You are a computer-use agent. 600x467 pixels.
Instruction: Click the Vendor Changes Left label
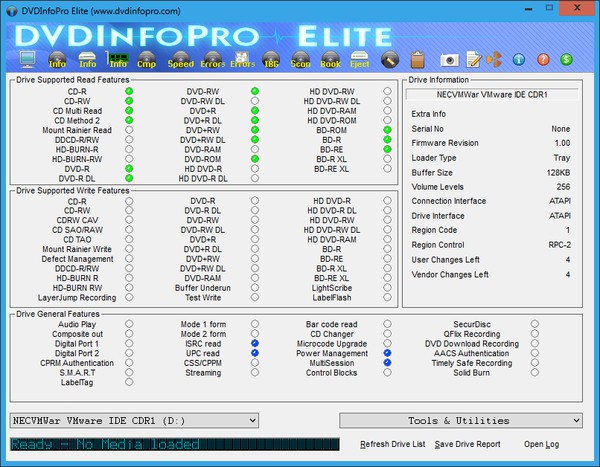pyautogui.click(x=450, y=275)
